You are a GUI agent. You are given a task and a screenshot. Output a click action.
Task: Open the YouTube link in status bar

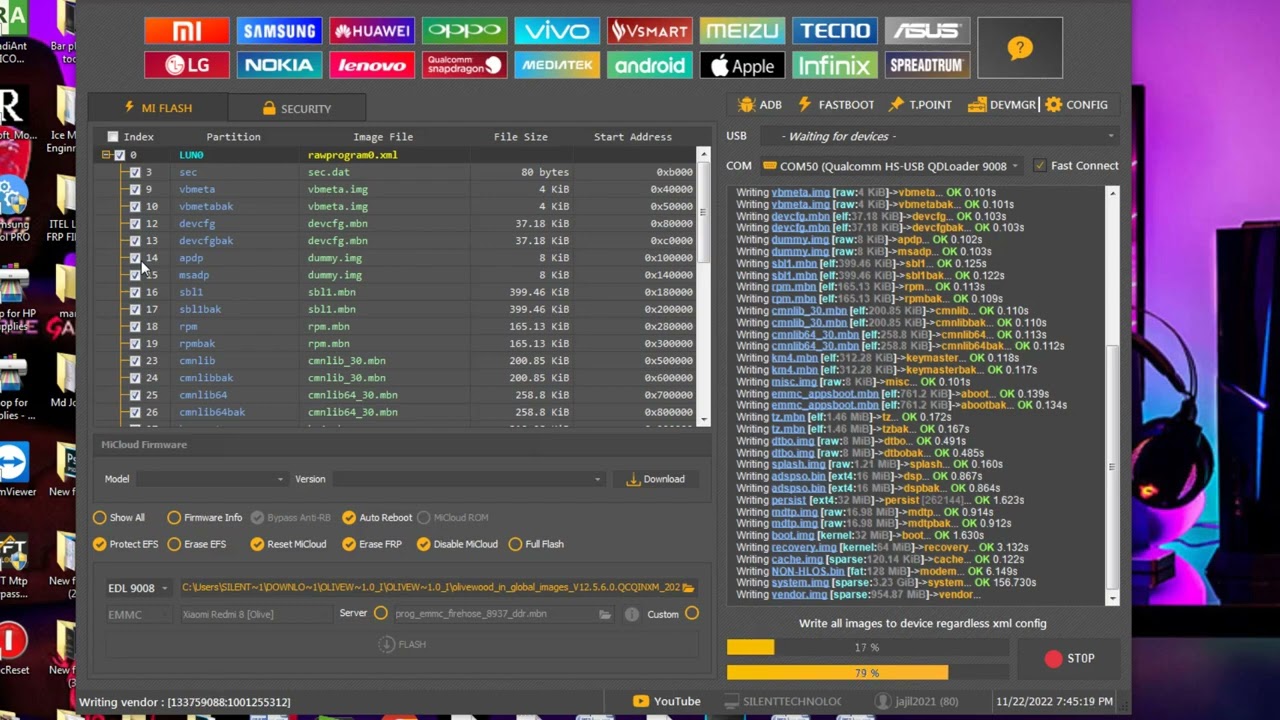[x=665, y=701]
